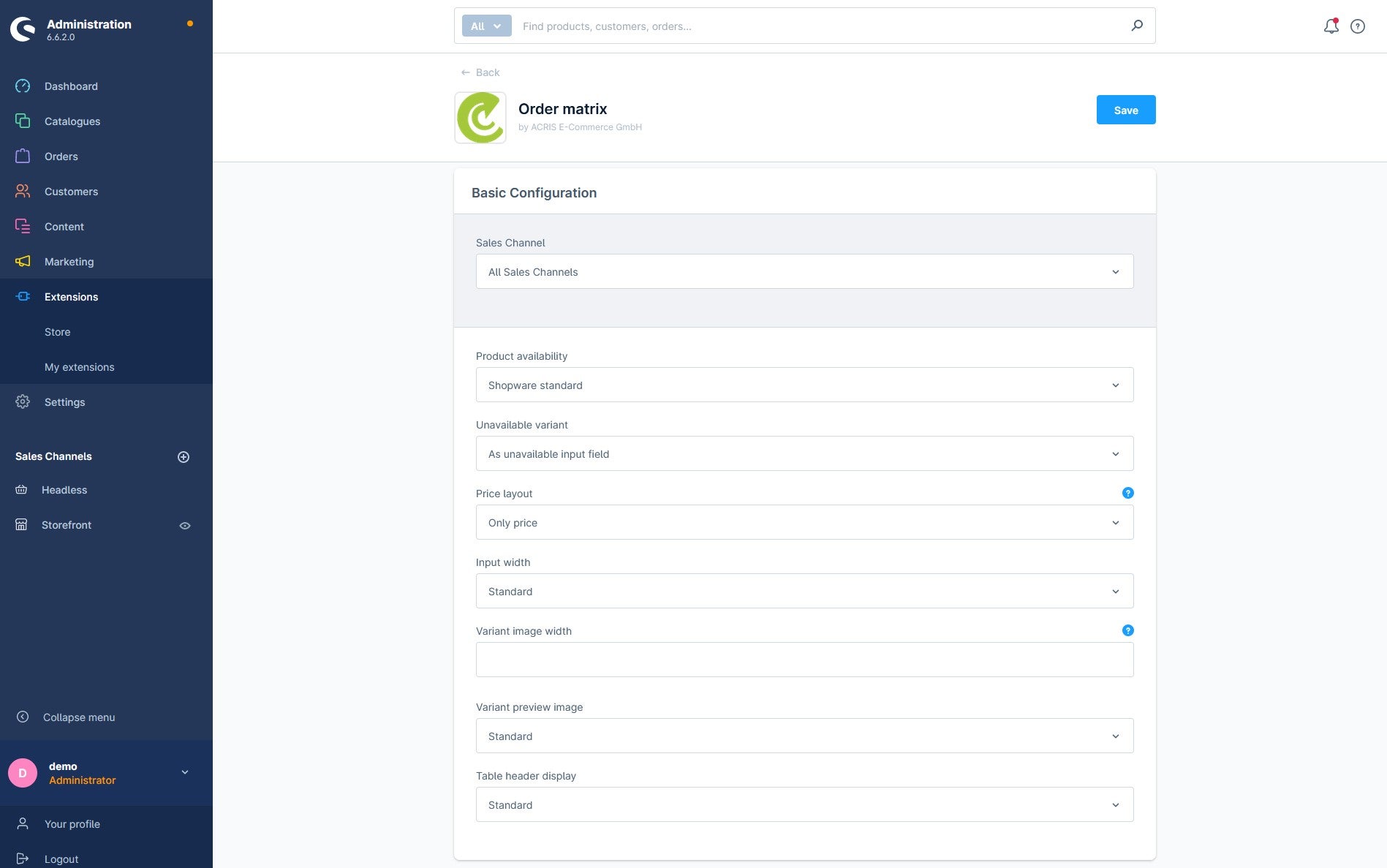Open Extensions menu item

click(x=106, y=297)
